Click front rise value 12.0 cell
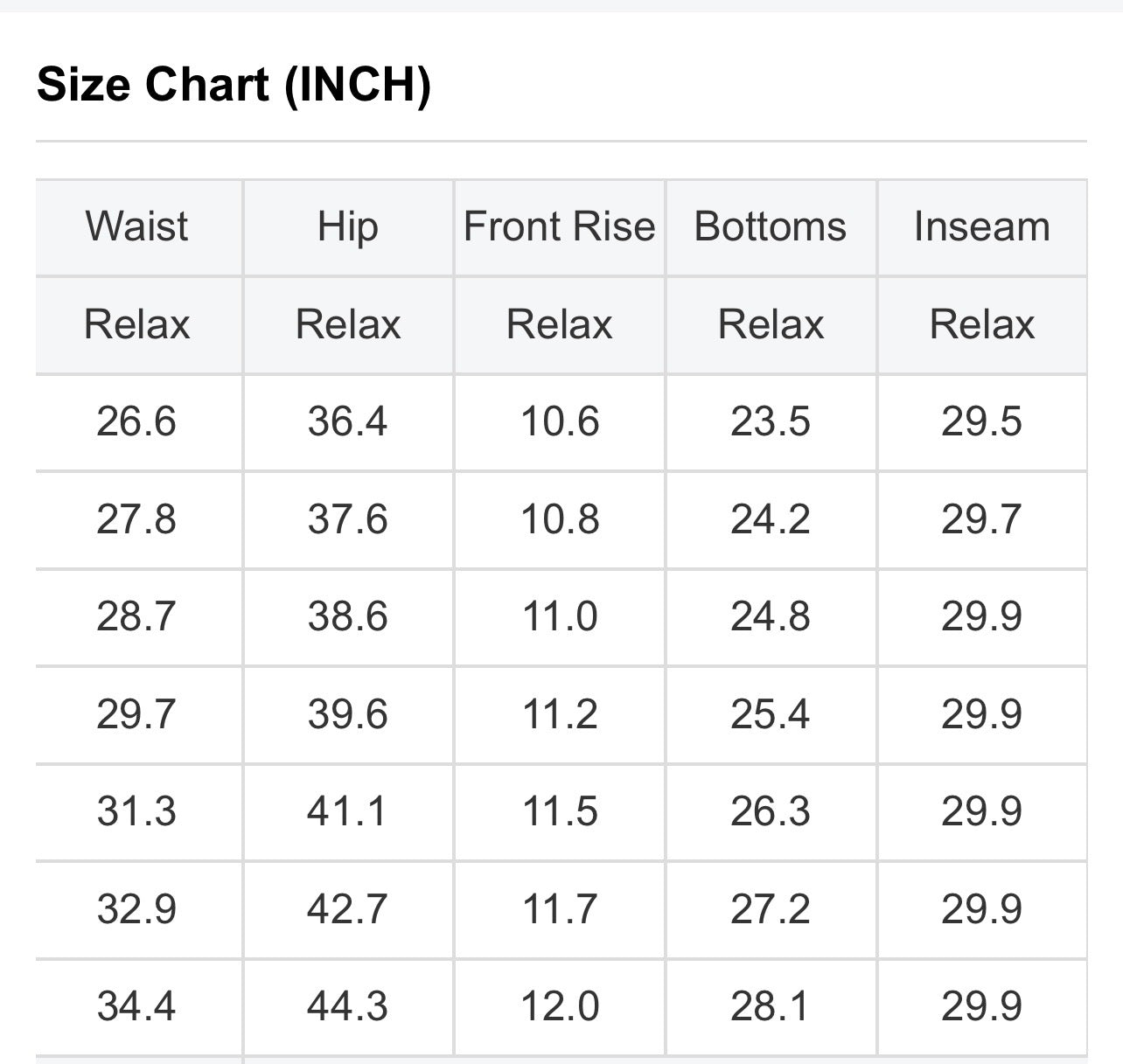Viewport: 1123px width, 1064px height. [x=559, y=1006]
